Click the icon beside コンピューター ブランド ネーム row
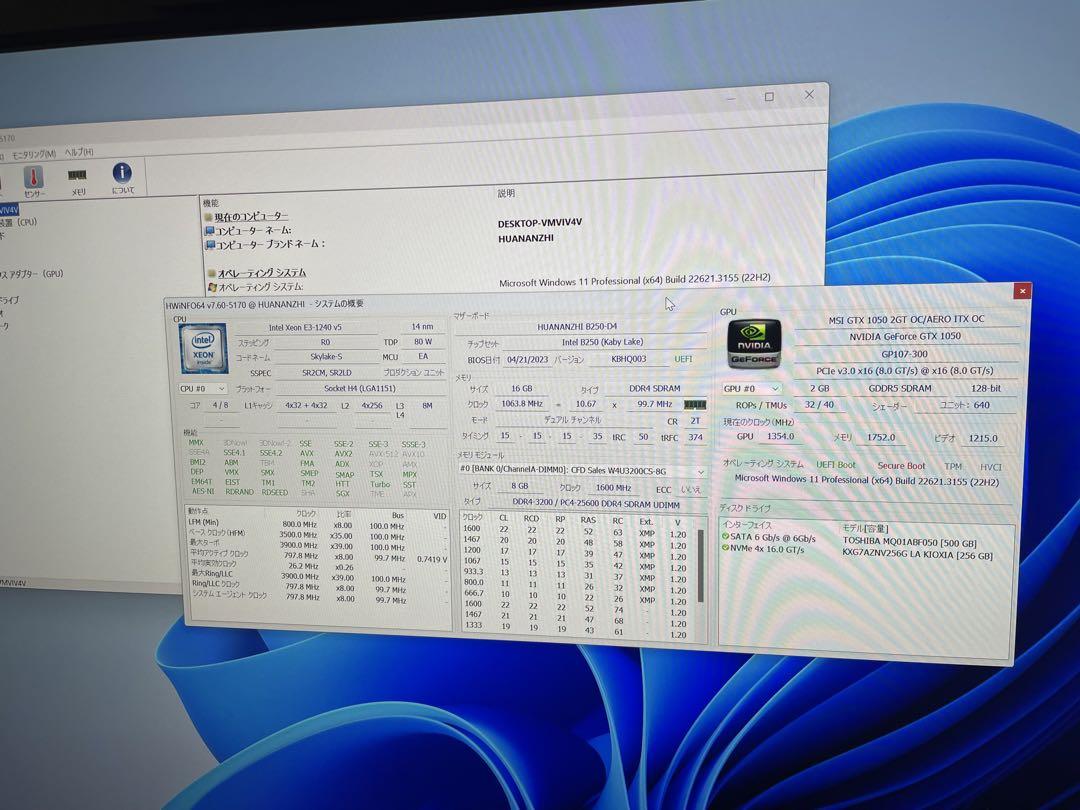The height and width of the screenshot is (810, 1080). point(210,245)
